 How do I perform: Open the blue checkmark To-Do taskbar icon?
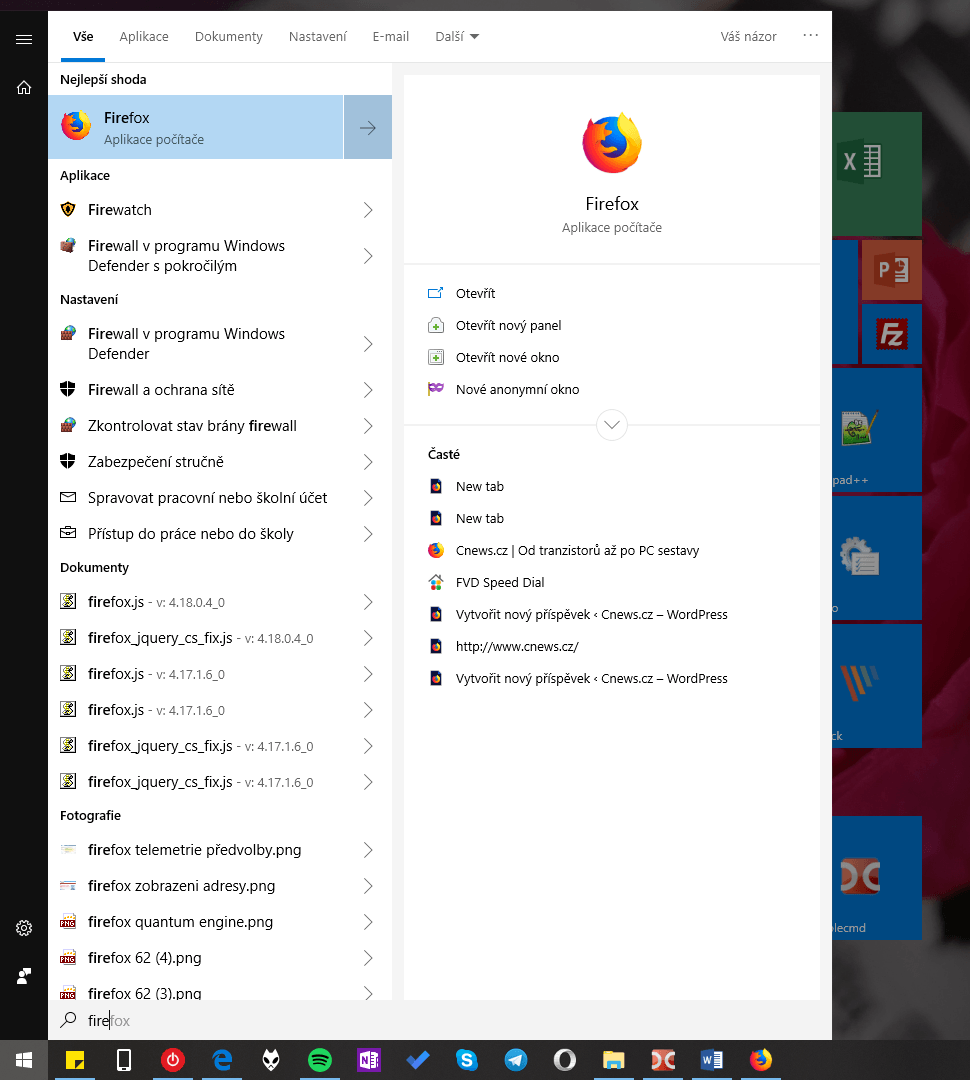417,1060
